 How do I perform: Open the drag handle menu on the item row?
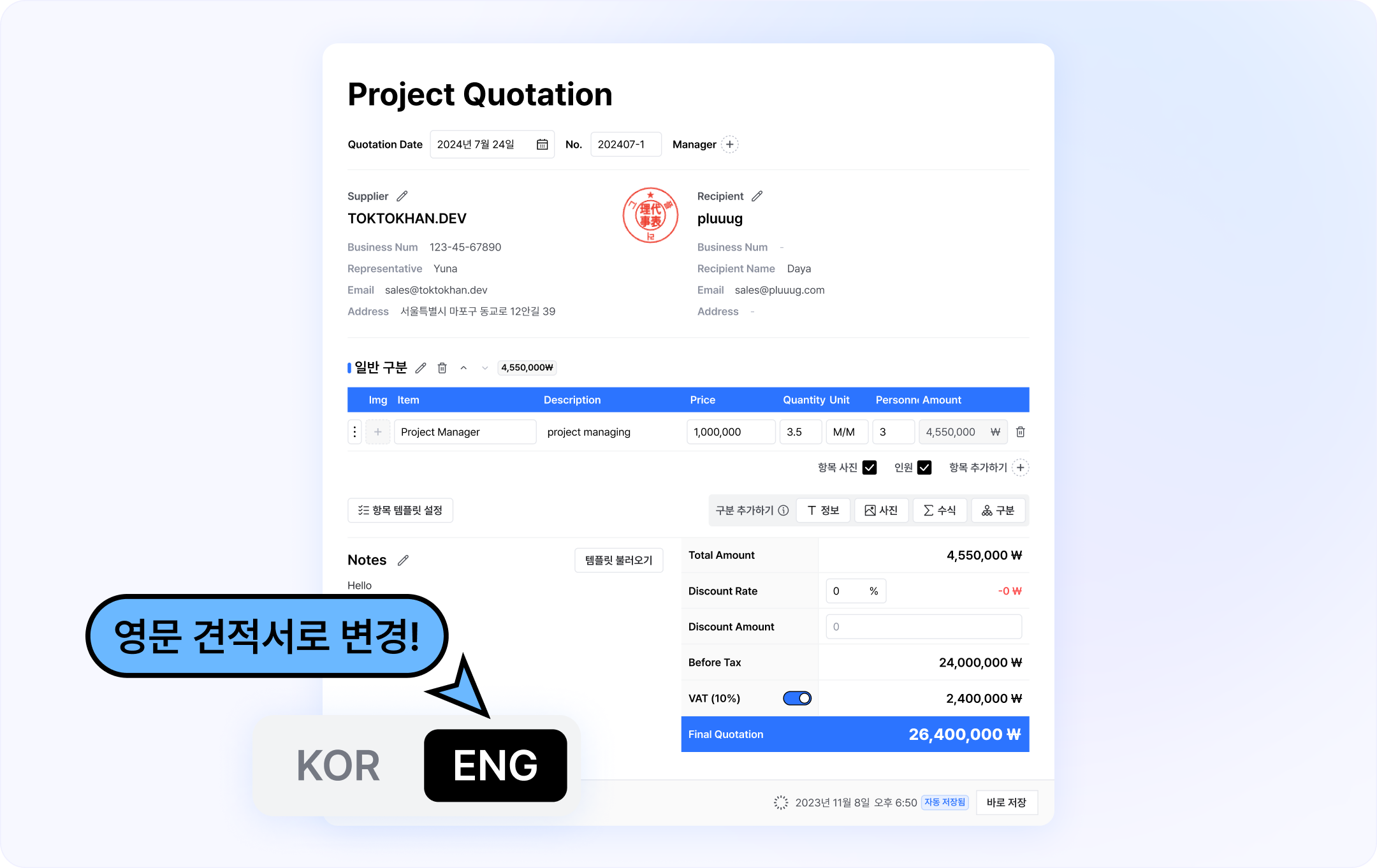[x=355, y=432]
